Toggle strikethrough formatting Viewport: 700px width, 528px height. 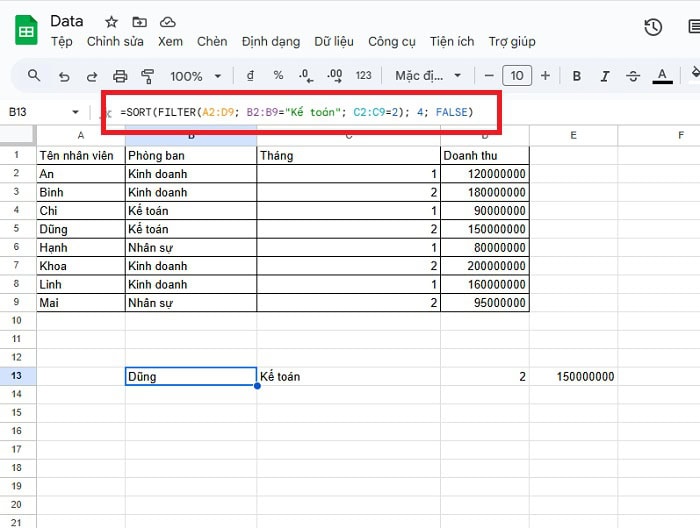point(632,76)
